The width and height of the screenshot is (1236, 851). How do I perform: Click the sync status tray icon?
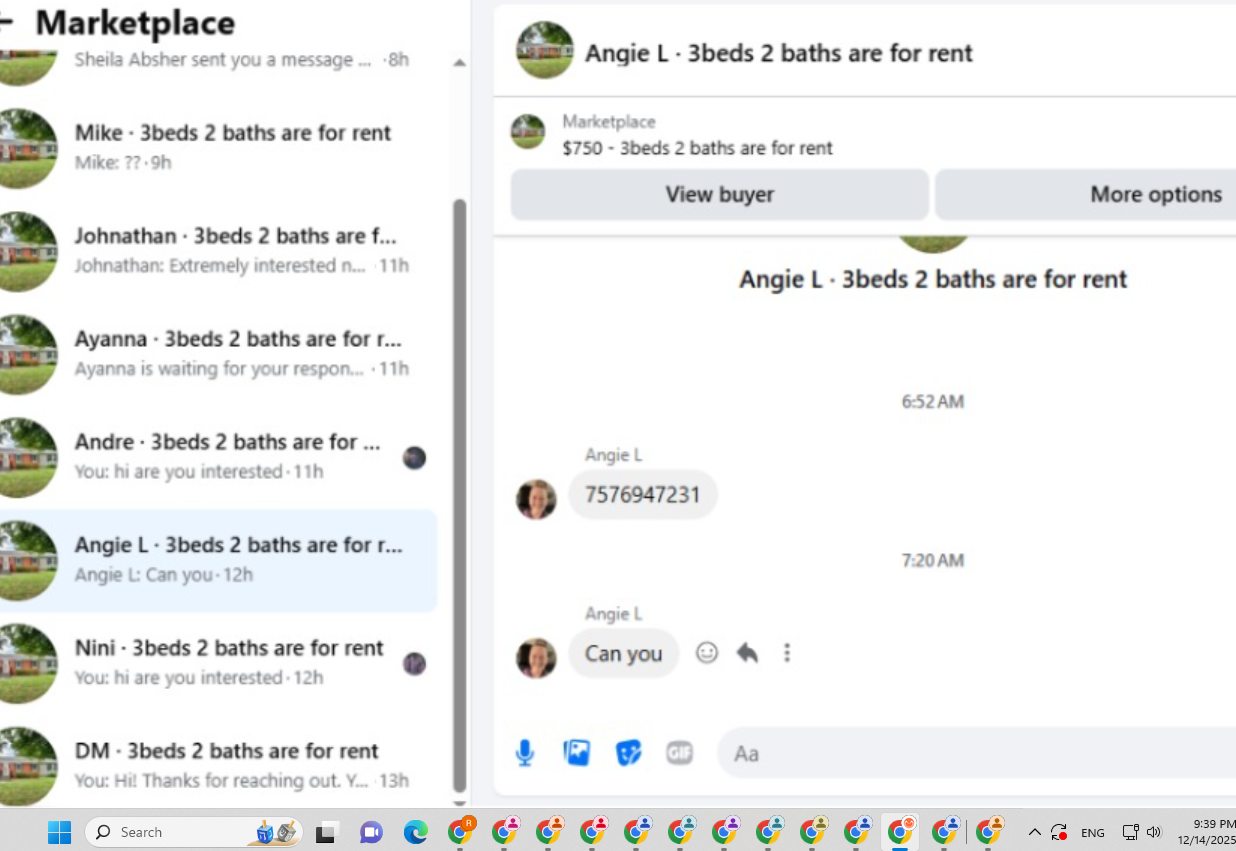(1059, 832)
